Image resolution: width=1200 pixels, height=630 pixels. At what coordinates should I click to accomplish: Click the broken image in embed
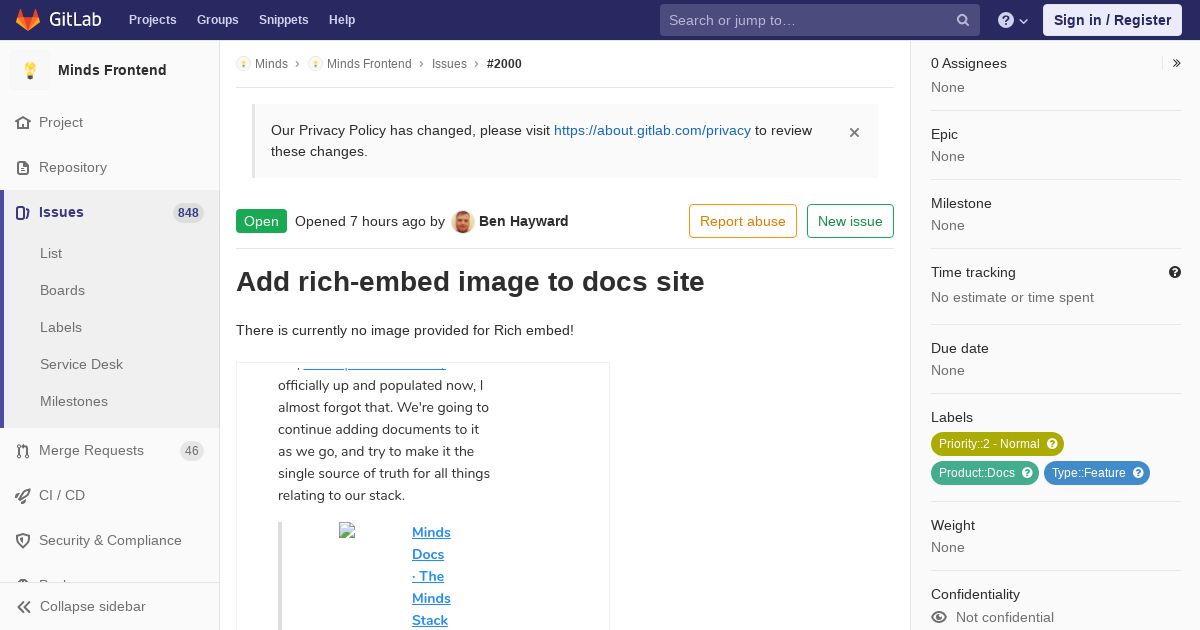pos(348,531)
